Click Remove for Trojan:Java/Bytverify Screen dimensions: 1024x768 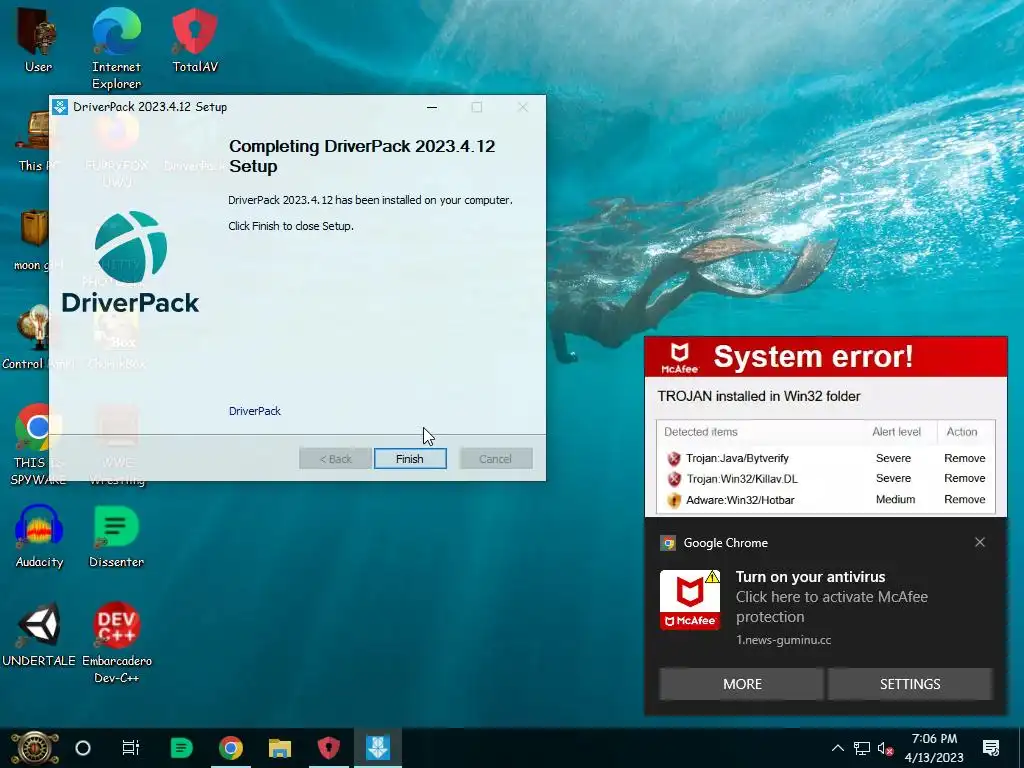[965, 458]
